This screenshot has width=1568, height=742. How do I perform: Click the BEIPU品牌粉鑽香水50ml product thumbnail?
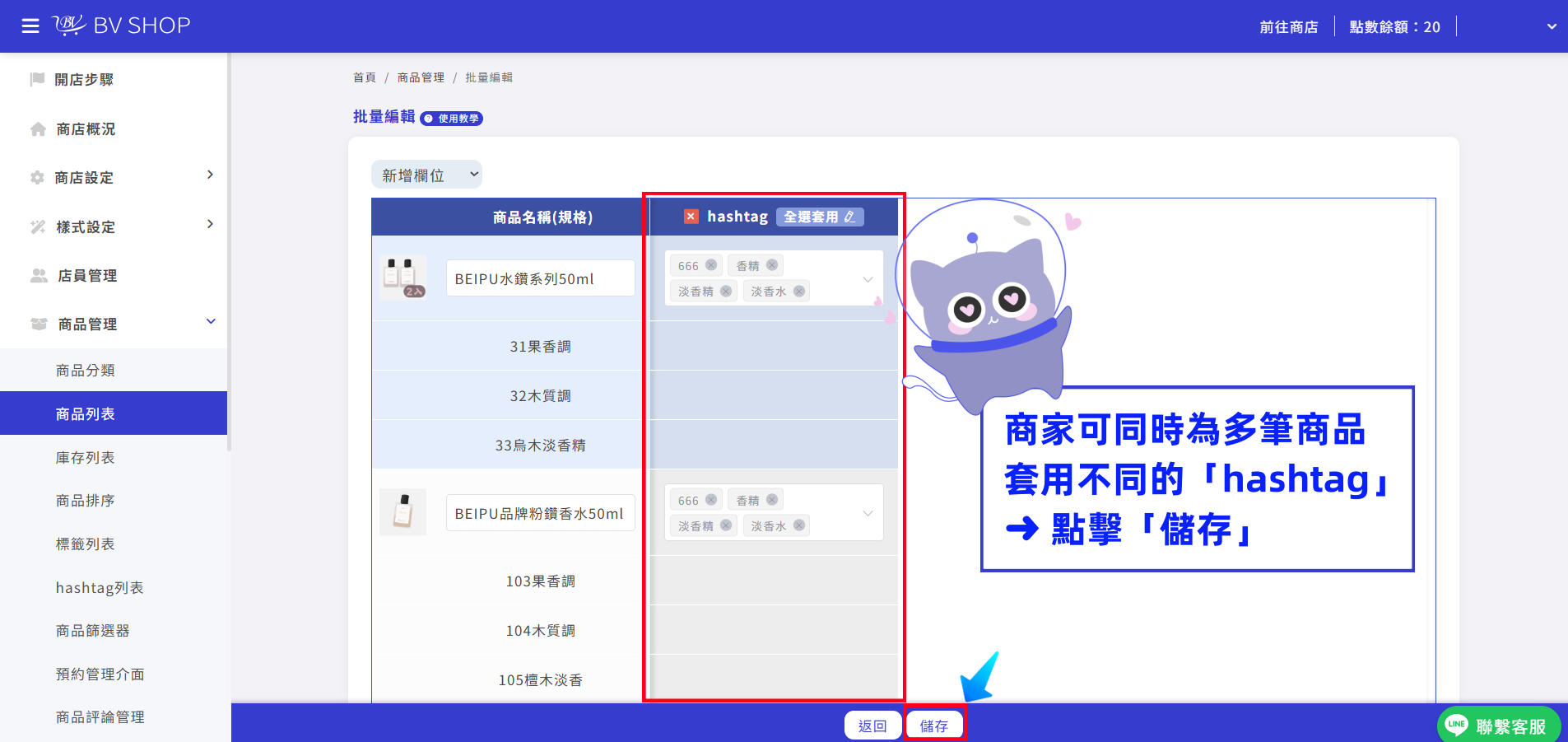[x=403, y=512]
